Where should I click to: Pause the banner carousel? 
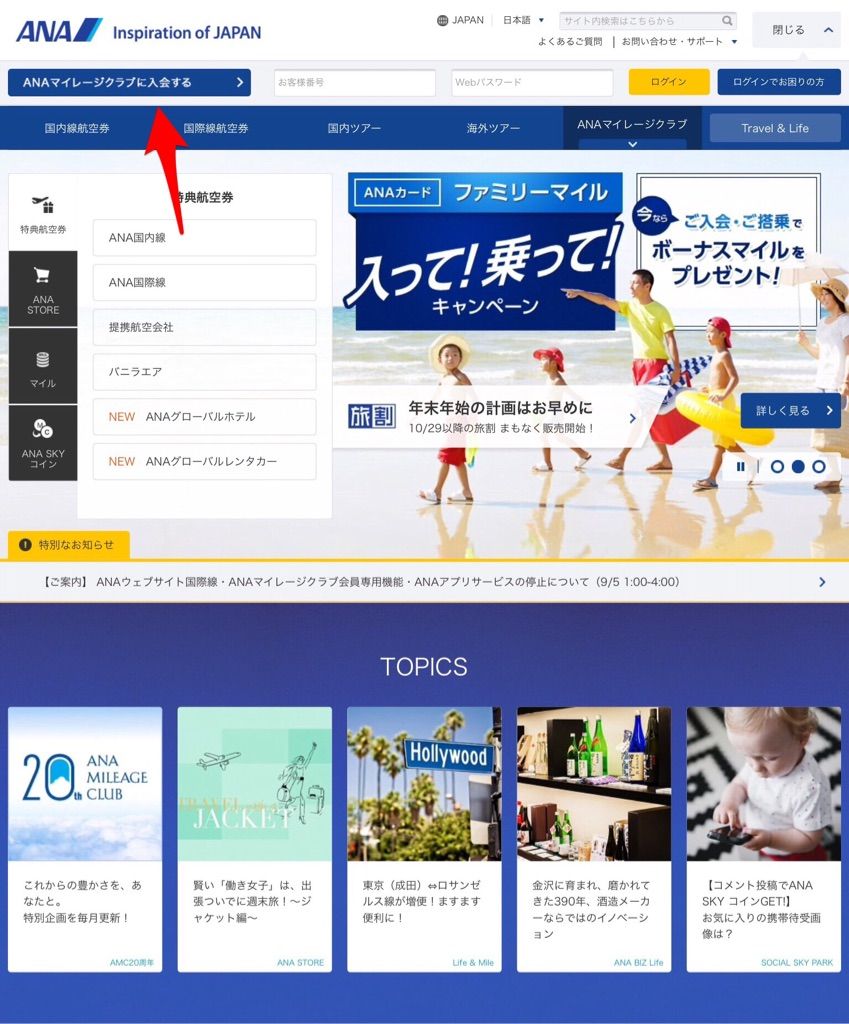[741, 466]
